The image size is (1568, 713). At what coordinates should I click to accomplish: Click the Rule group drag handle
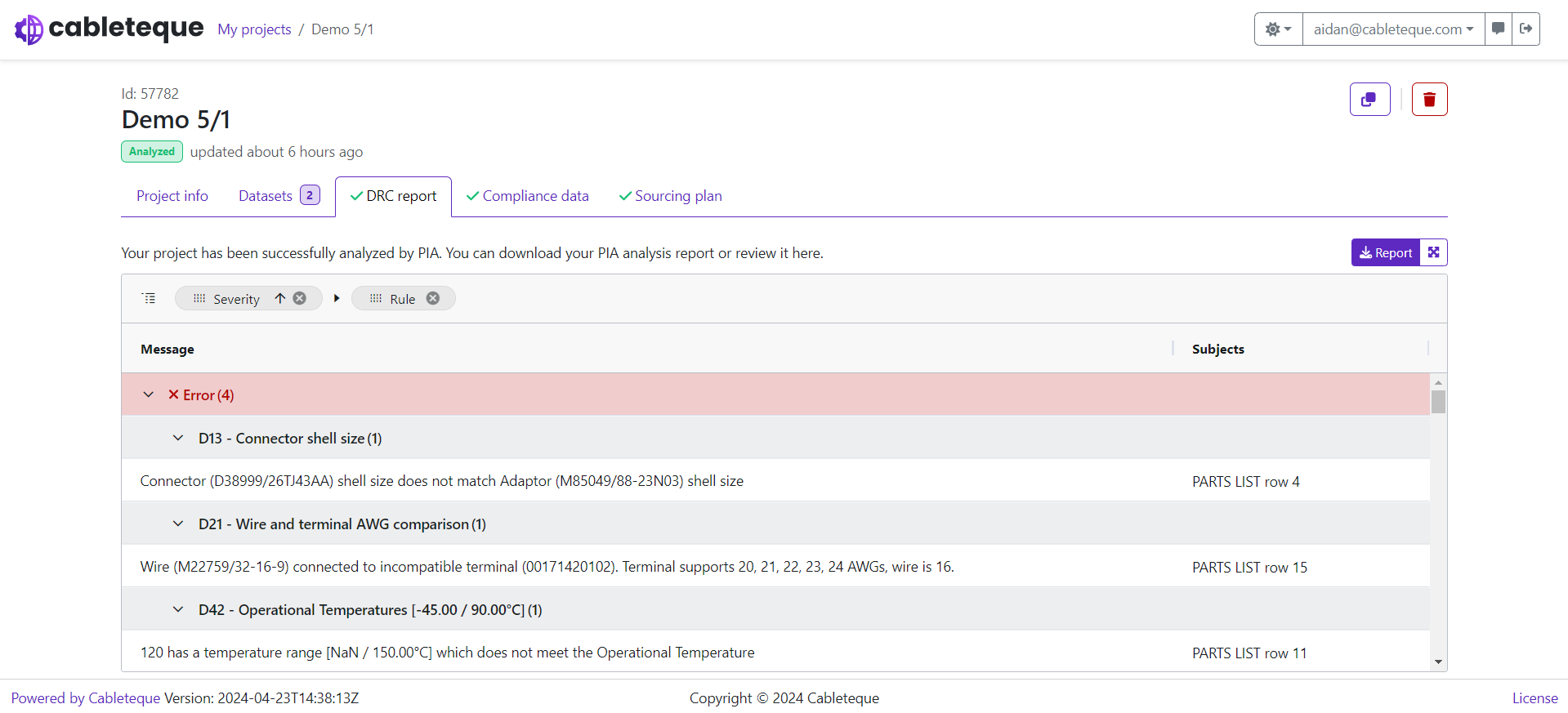pyautogui.click(x=376, y=299)
